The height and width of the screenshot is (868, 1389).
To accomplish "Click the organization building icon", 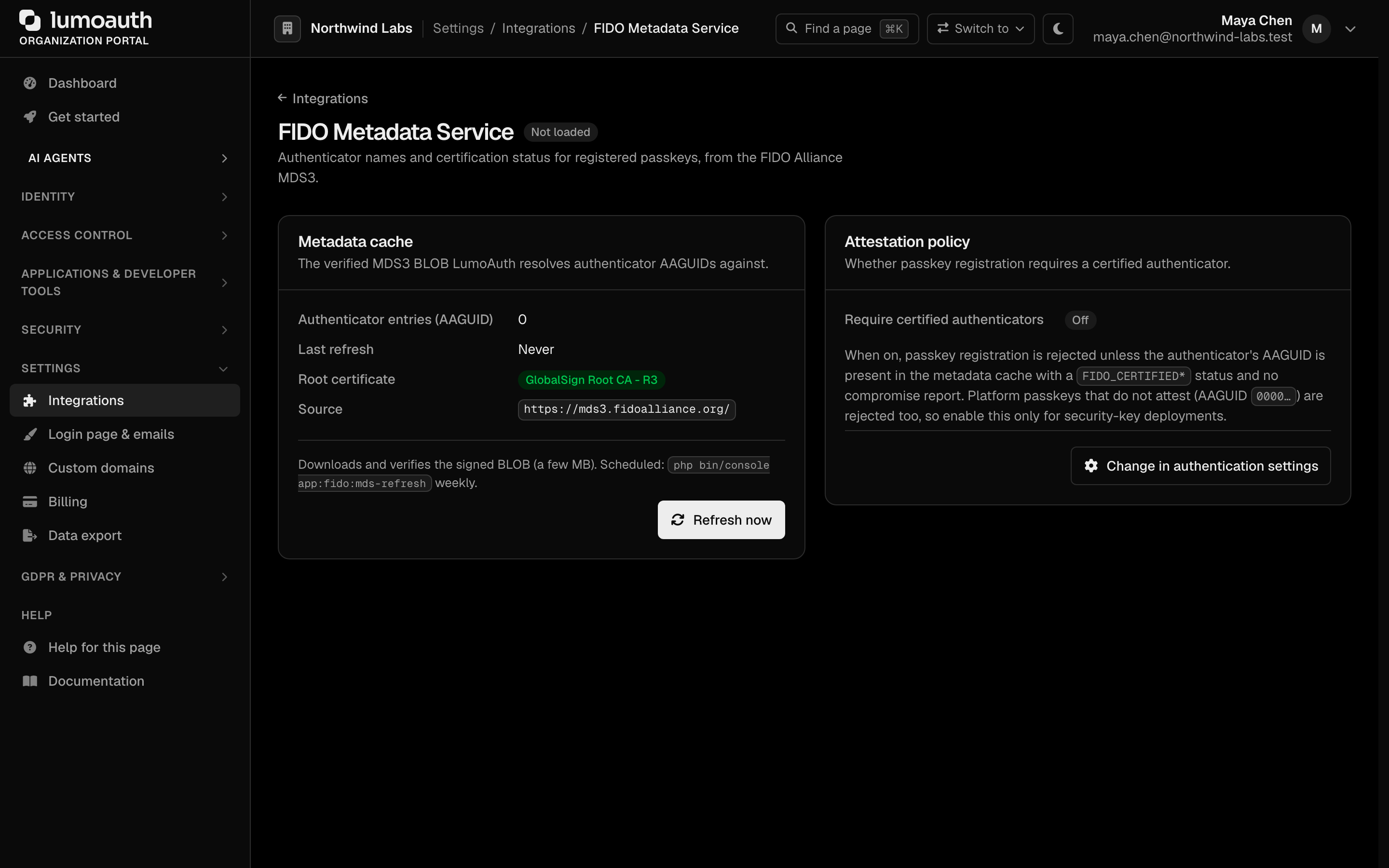I will 287,29.
